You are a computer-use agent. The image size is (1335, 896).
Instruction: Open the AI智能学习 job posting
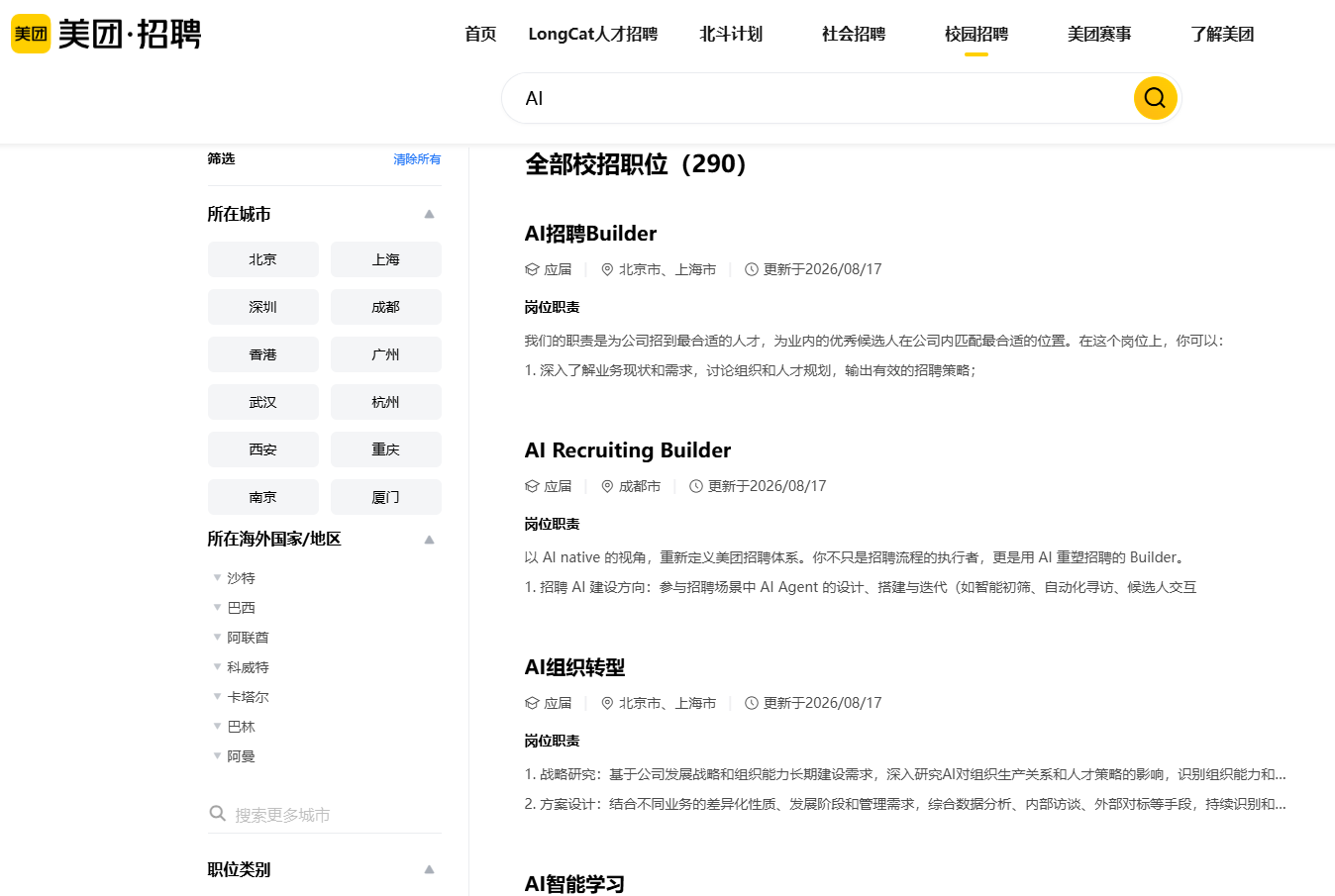574,884
